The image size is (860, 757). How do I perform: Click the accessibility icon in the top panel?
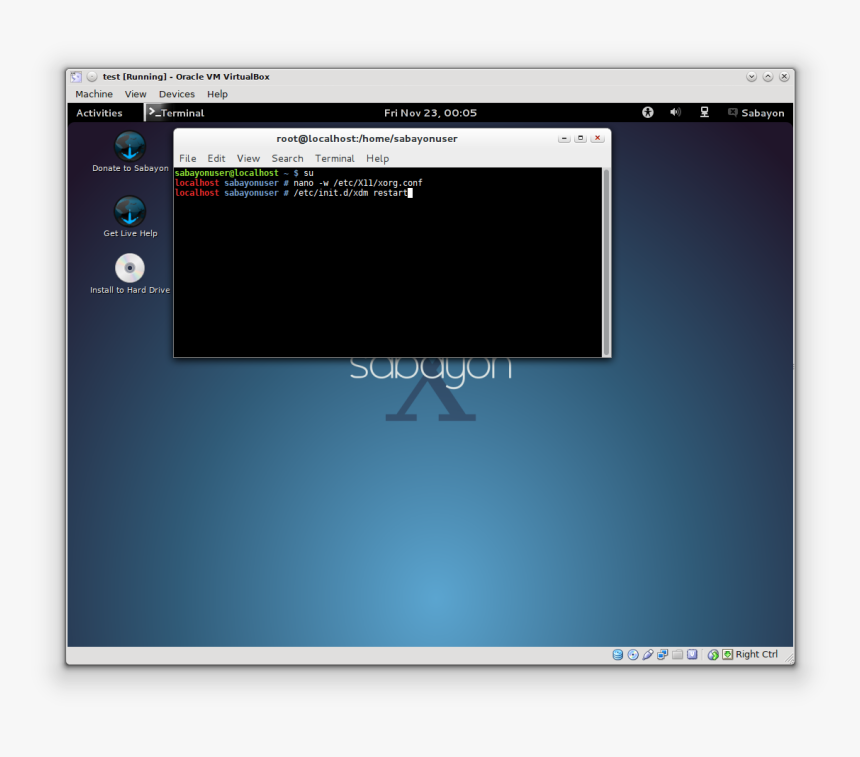(647, 113)
